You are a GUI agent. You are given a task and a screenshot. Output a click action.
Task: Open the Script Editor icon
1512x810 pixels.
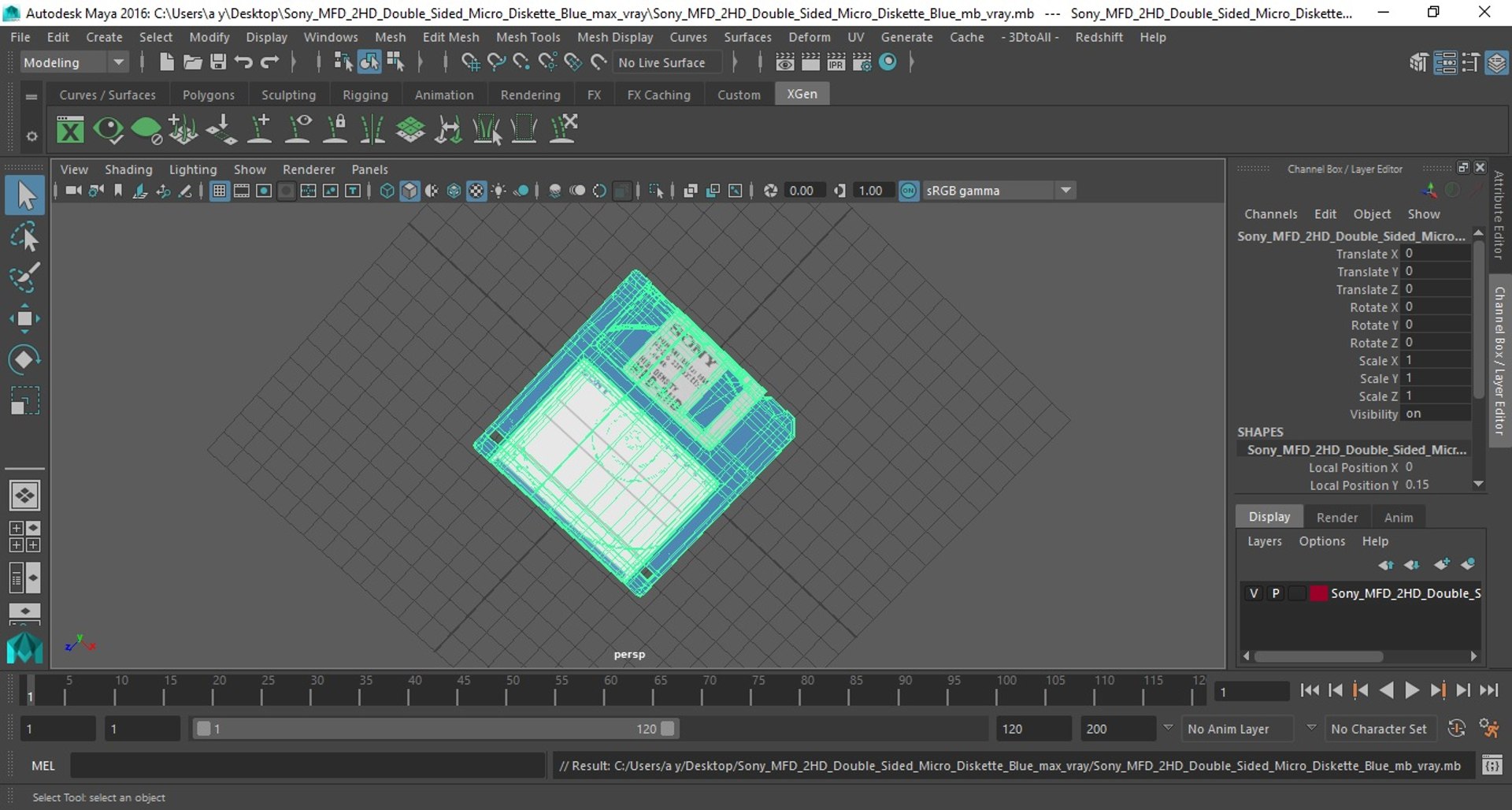1492,765
